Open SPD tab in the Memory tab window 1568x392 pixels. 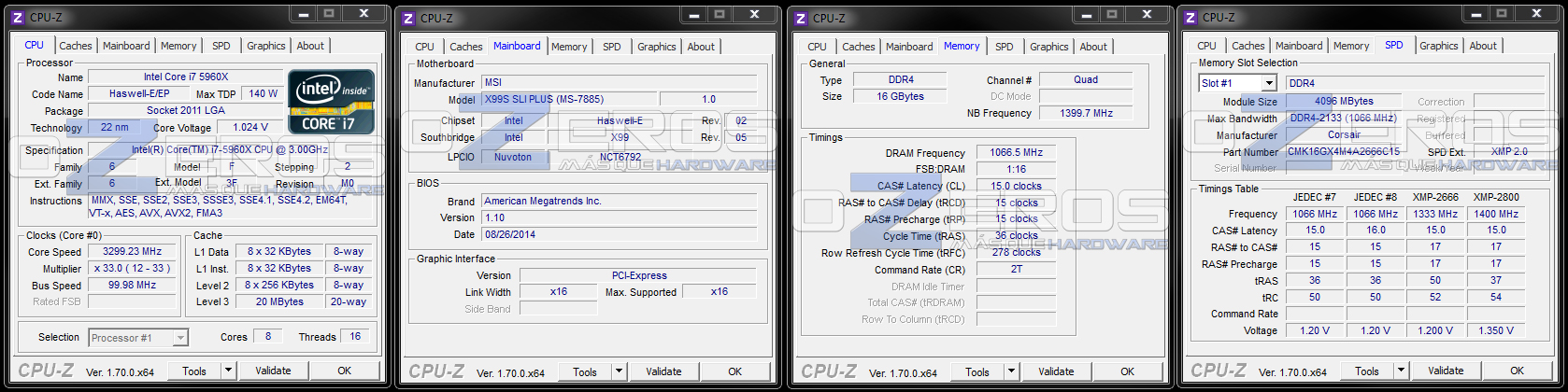pyautogui.click(x=1005, y=47)
